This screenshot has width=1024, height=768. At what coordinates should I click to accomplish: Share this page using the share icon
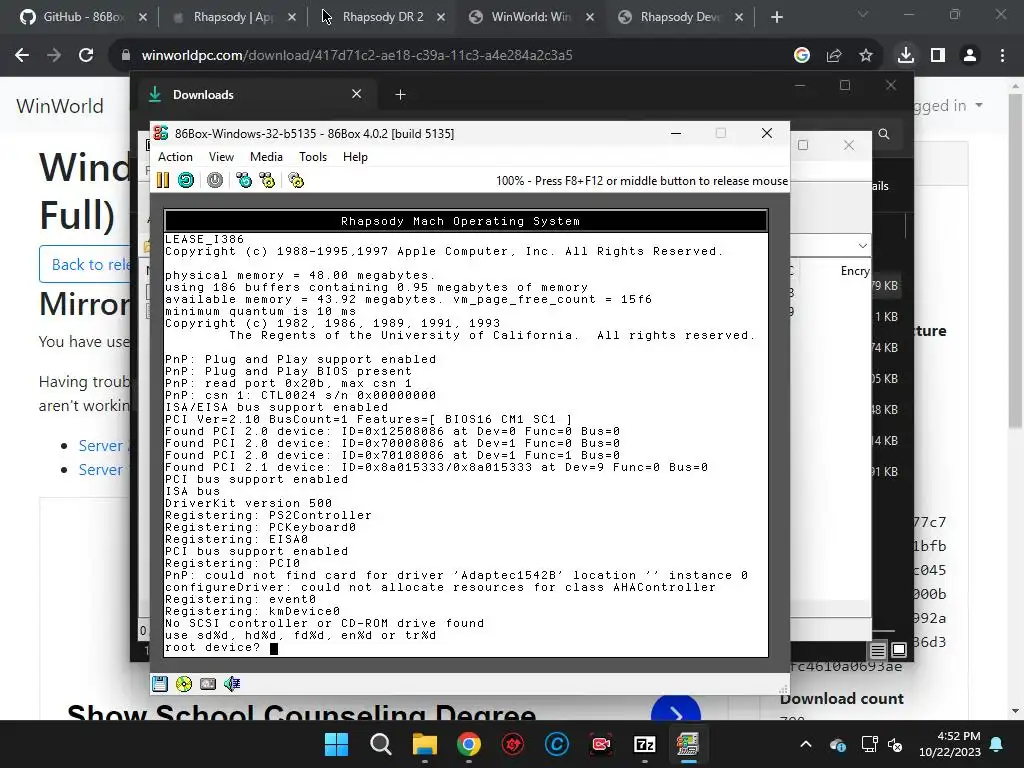click(x=834, y=56)
